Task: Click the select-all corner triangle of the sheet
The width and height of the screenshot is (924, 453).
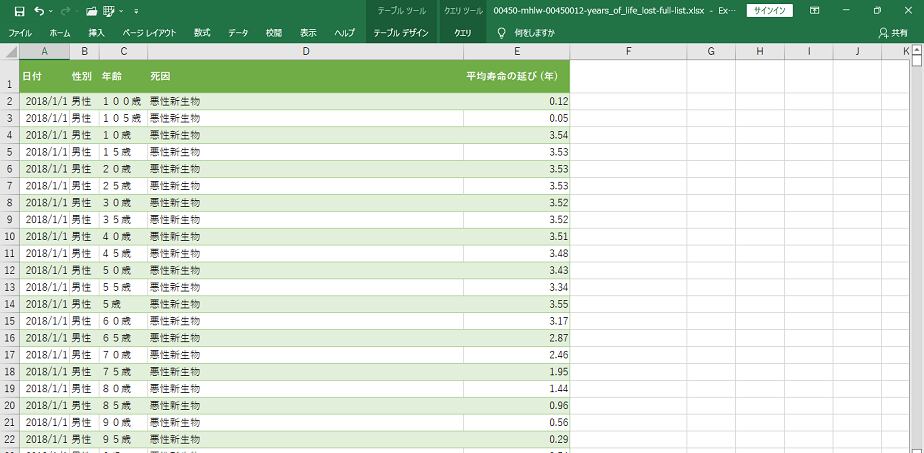Action: click(9, 51)
